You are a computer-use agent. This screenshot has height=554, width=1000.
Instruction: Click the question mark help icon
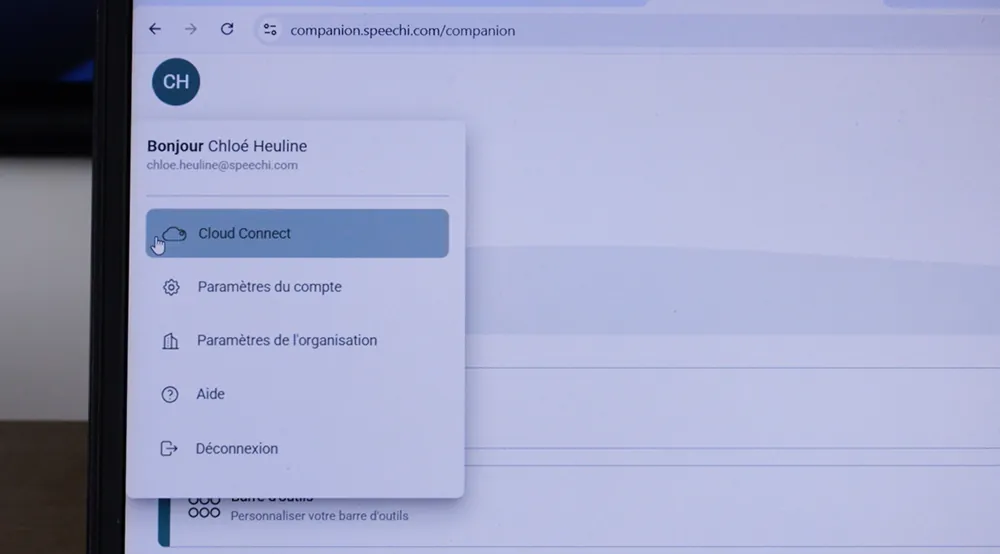click(170, 395)
